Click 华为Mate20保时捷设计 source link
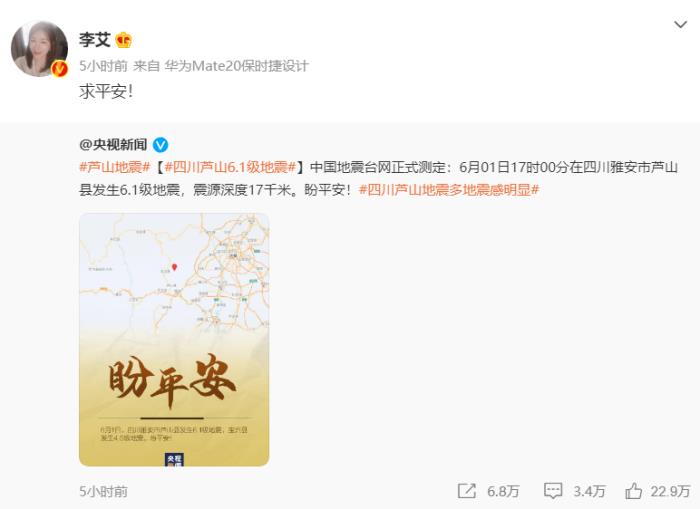This screenshot has width=700, height=509. point(237,67)
